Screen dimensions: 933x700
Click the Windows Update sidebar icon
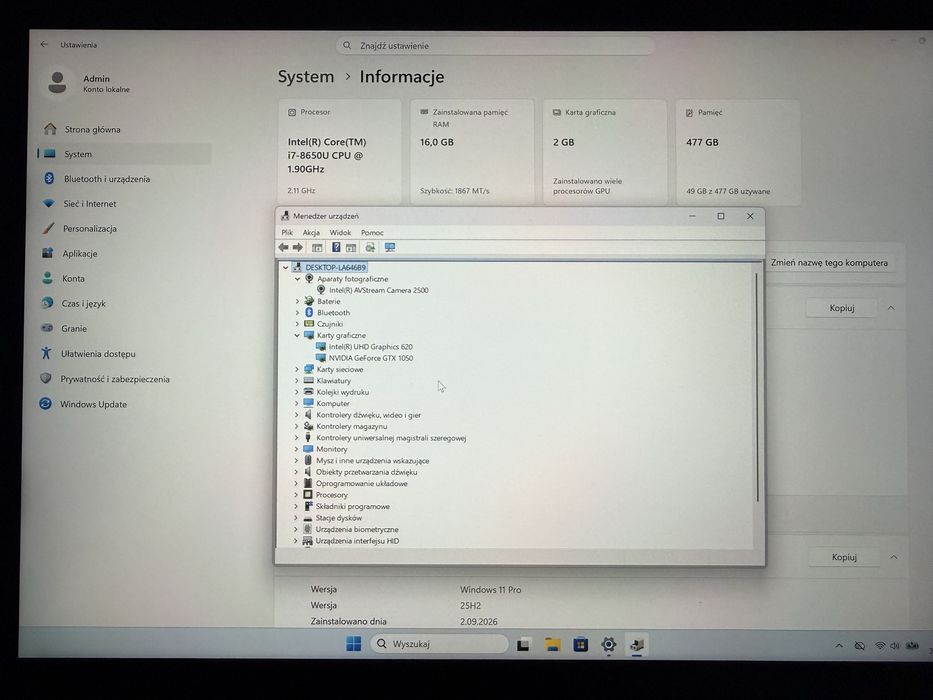(x=45, y=404)
